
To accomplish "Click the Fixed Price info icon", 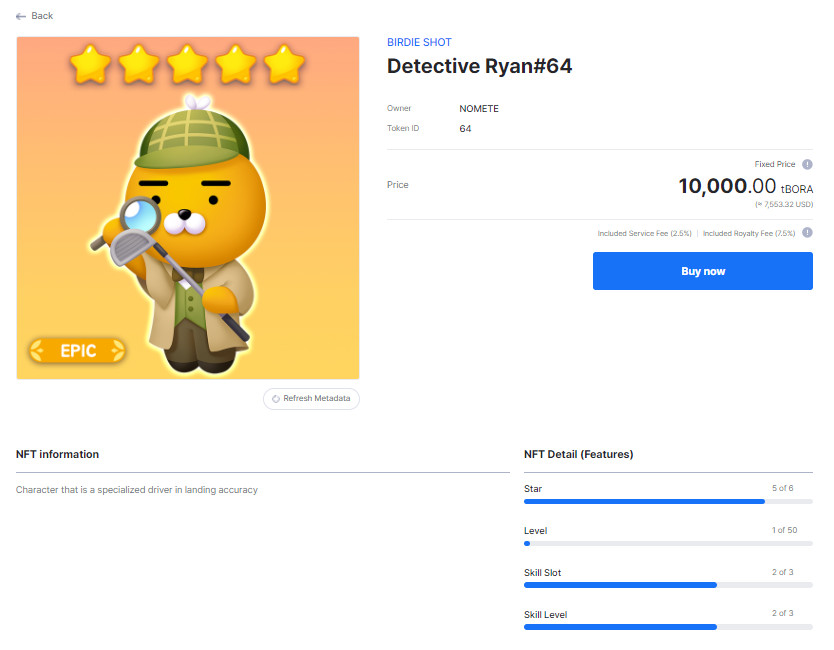I will (x=807, y=164).
